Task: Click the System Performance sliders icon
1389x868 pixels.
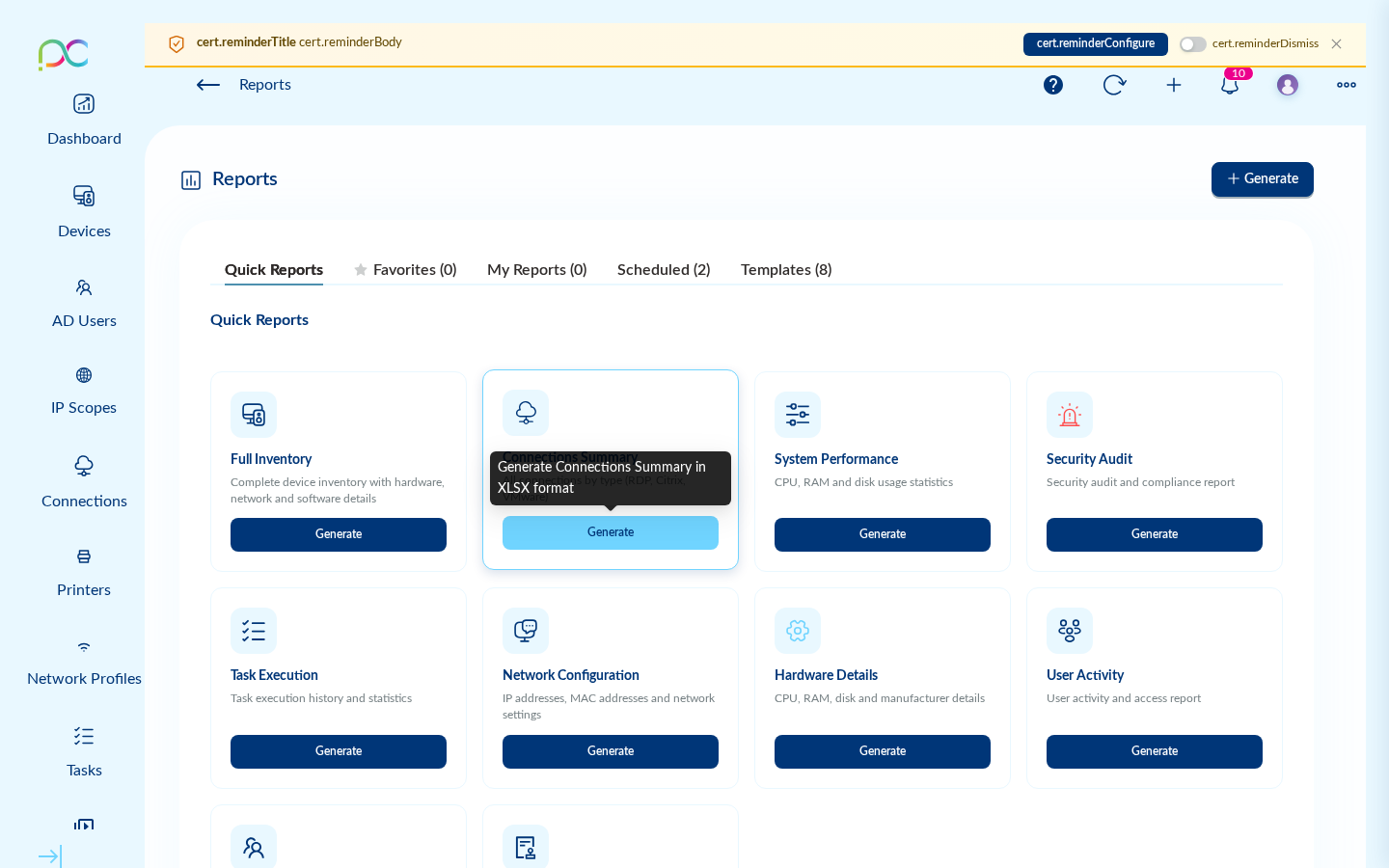Action: tap(798, 415)
